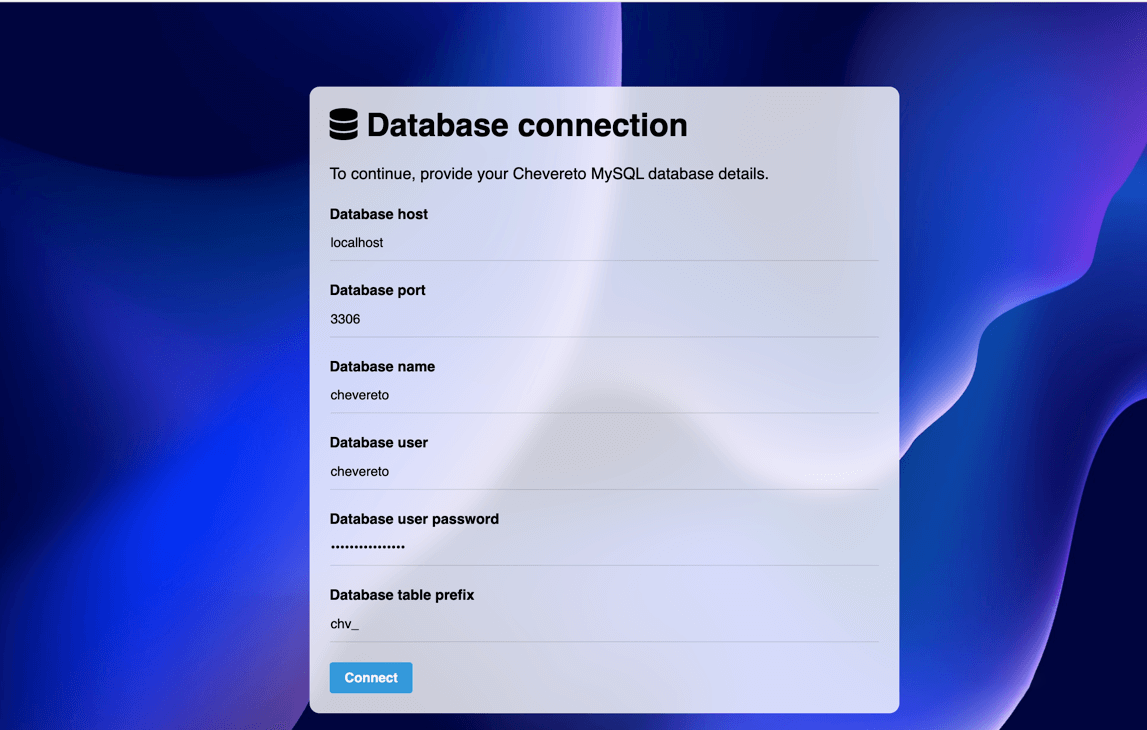This screenshot has width=1147, height=730.
Task: Click the Database name label
Action: coord(382,366)
